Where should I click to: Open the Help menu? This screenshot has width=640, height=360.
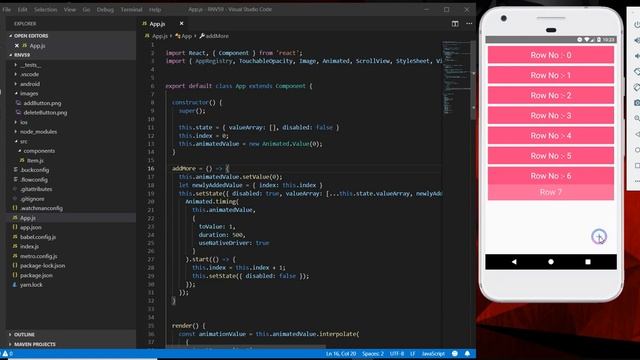pos(155,9)
